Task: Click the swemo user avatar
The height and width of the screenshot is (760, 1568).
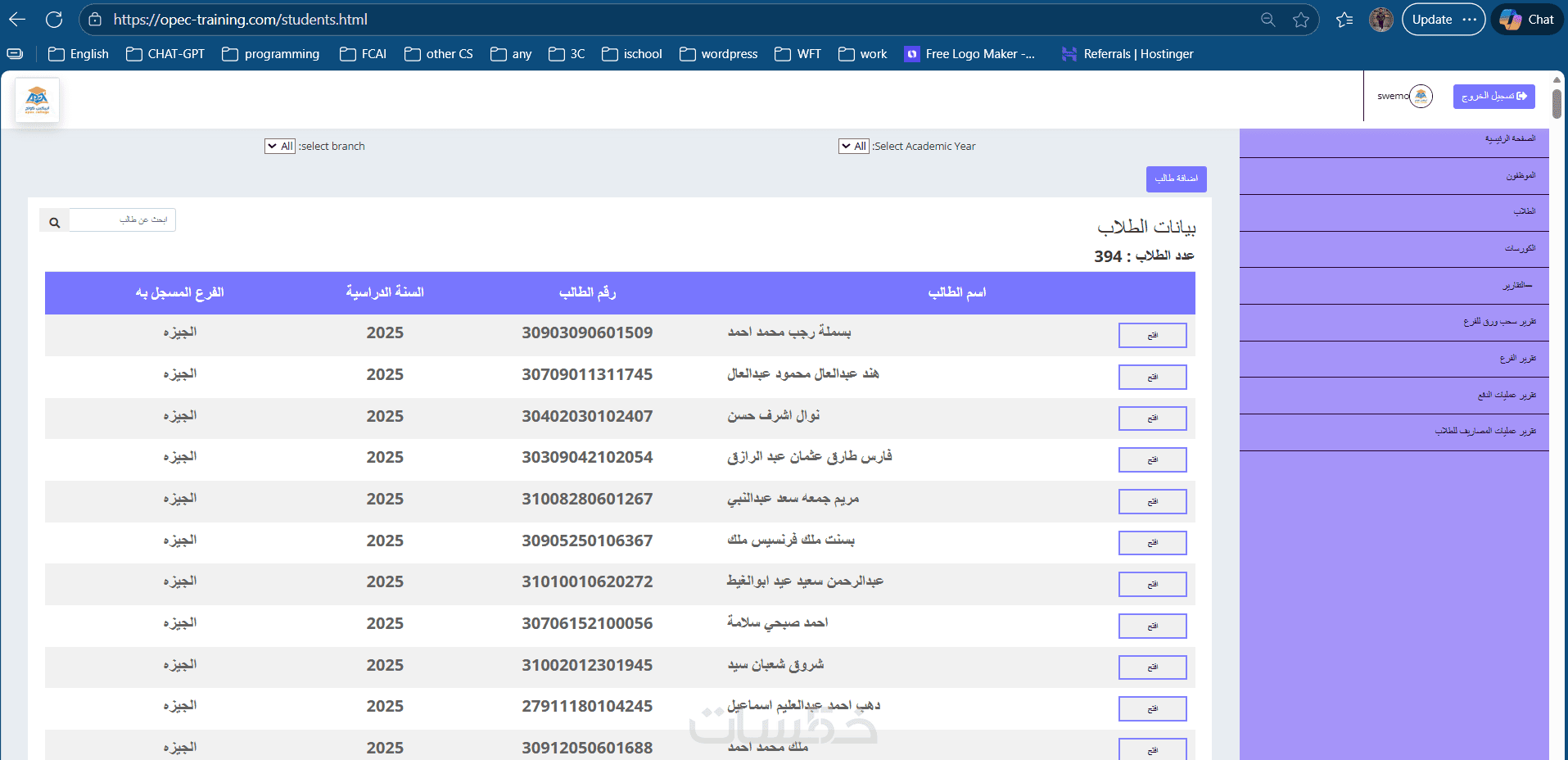Action: pyautogui.click(x=1421, y=96)
